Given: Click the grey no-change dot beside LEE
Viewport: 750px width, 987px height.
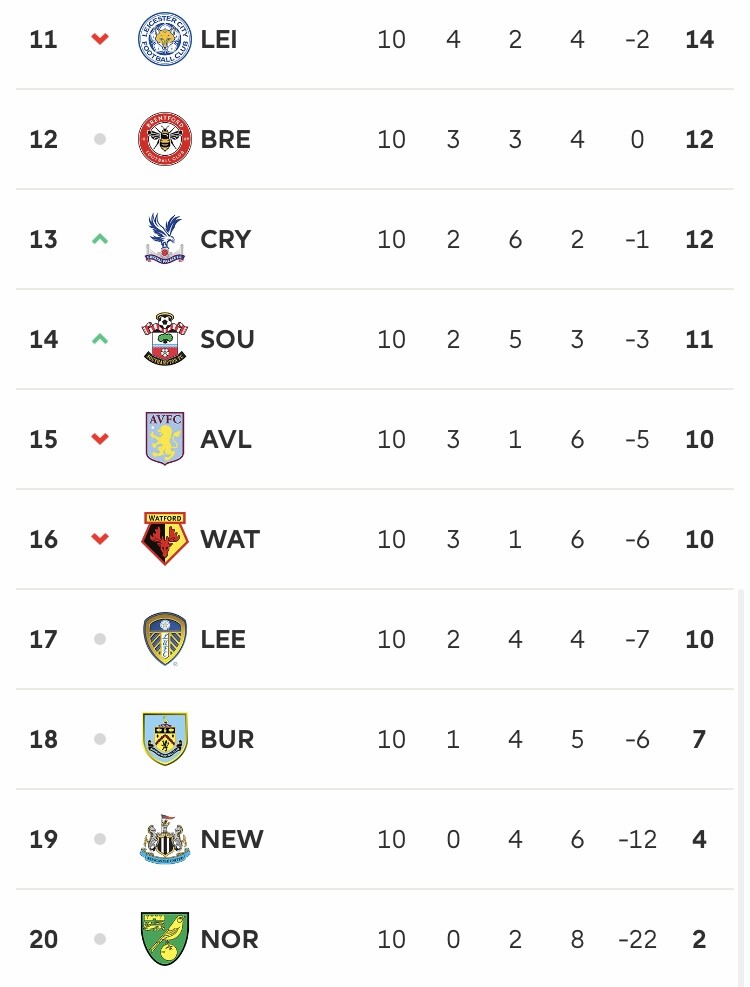Looking at the screenshot, I should (x=99, y=639).
